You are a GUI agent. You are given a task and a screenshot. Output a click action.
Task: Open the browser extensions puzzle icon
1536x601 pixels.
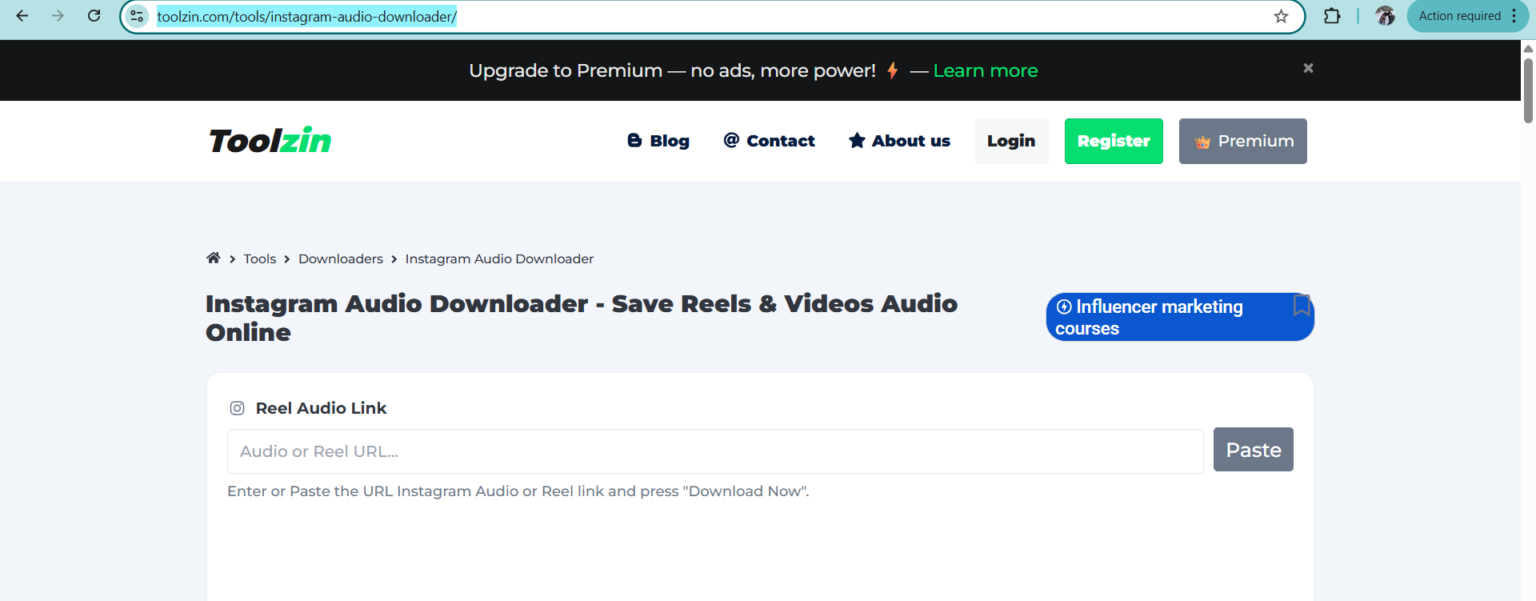[x=1332, y=16]
